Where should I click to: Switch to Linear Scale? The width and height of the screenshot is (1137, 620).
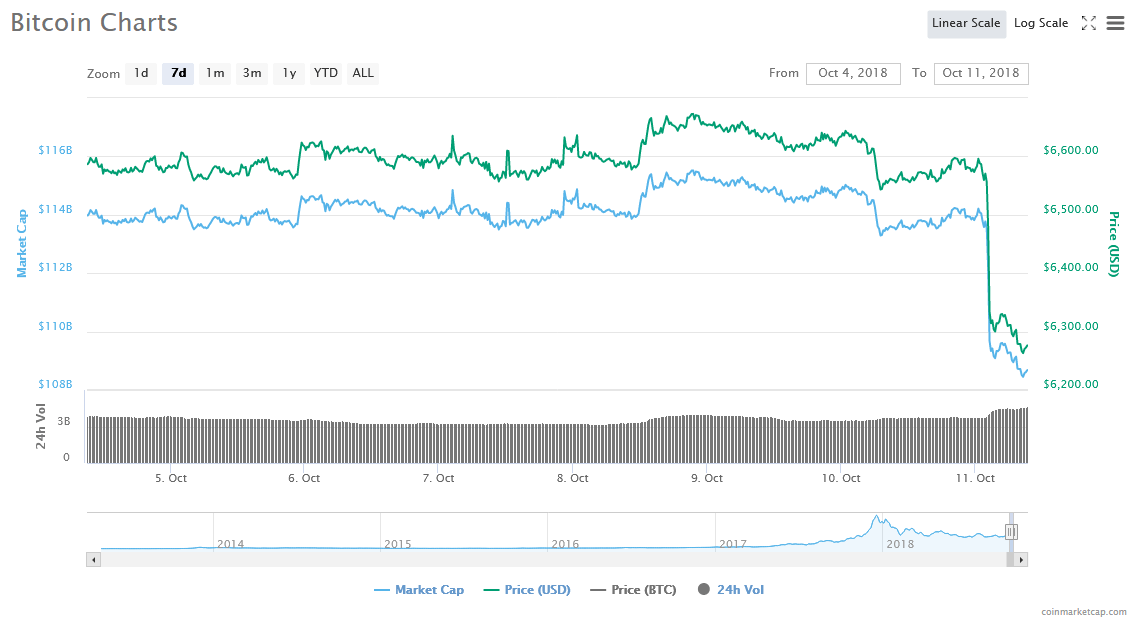pos(966,23)
